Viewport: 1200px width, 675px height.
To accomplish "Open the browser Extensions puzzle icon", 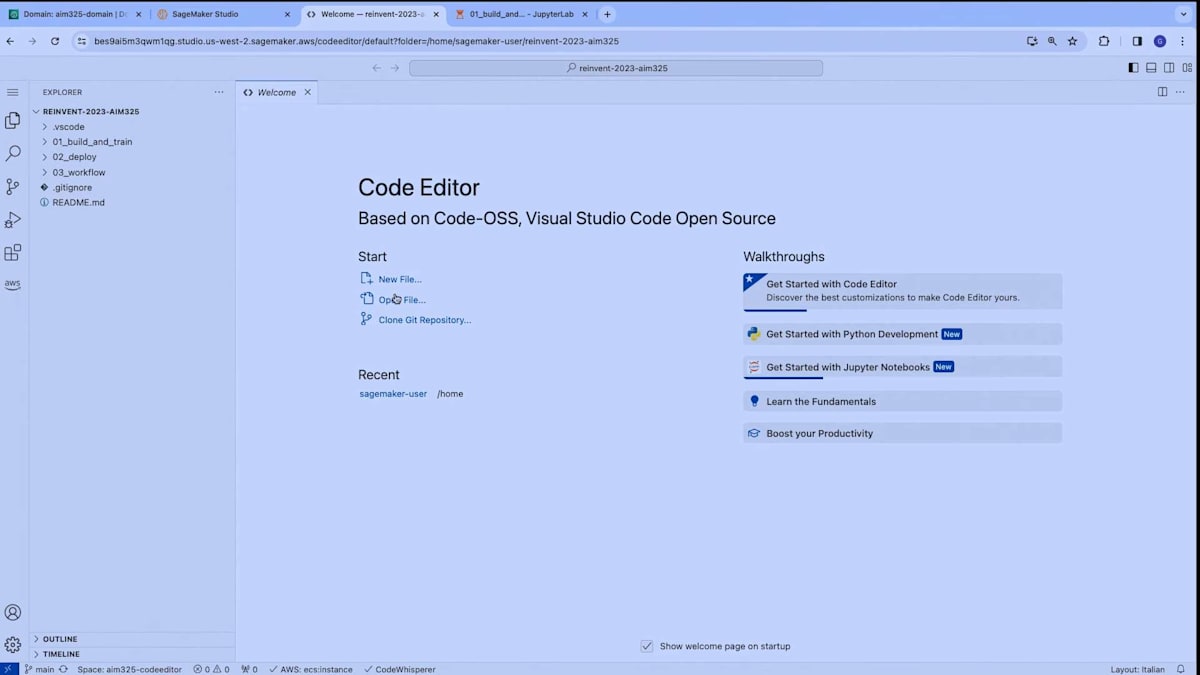I will 1104,41.
